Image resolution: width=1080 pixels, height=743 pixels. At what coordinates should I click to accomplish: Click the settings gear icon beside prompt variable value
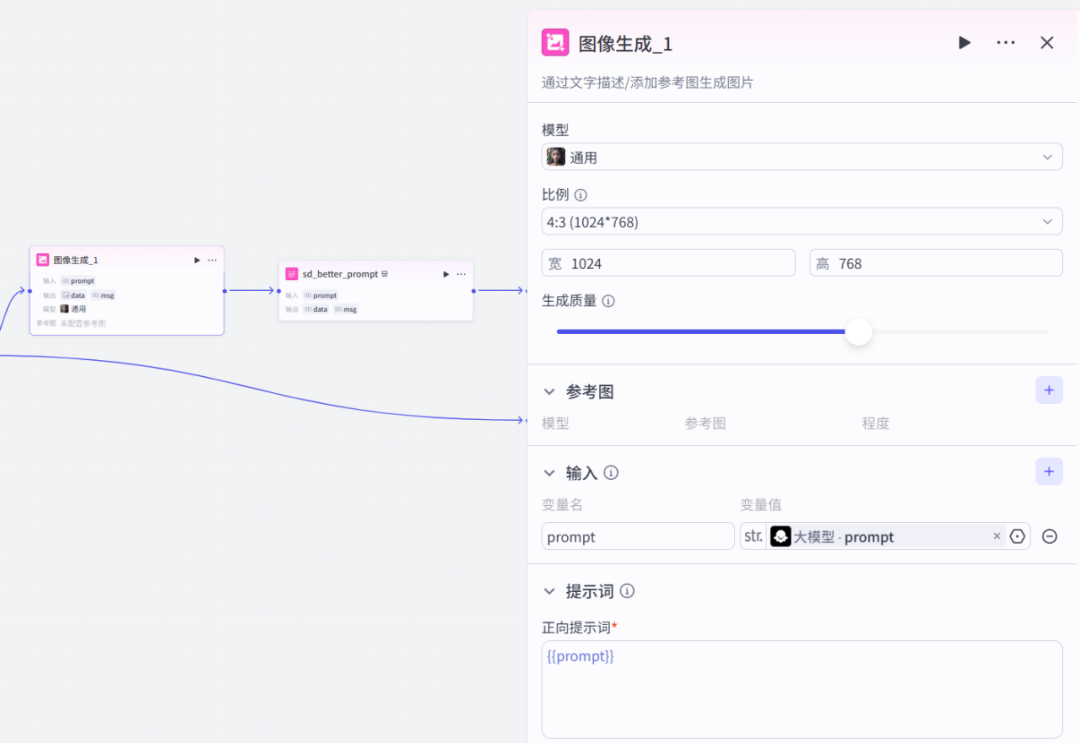tap(1017, 536)
